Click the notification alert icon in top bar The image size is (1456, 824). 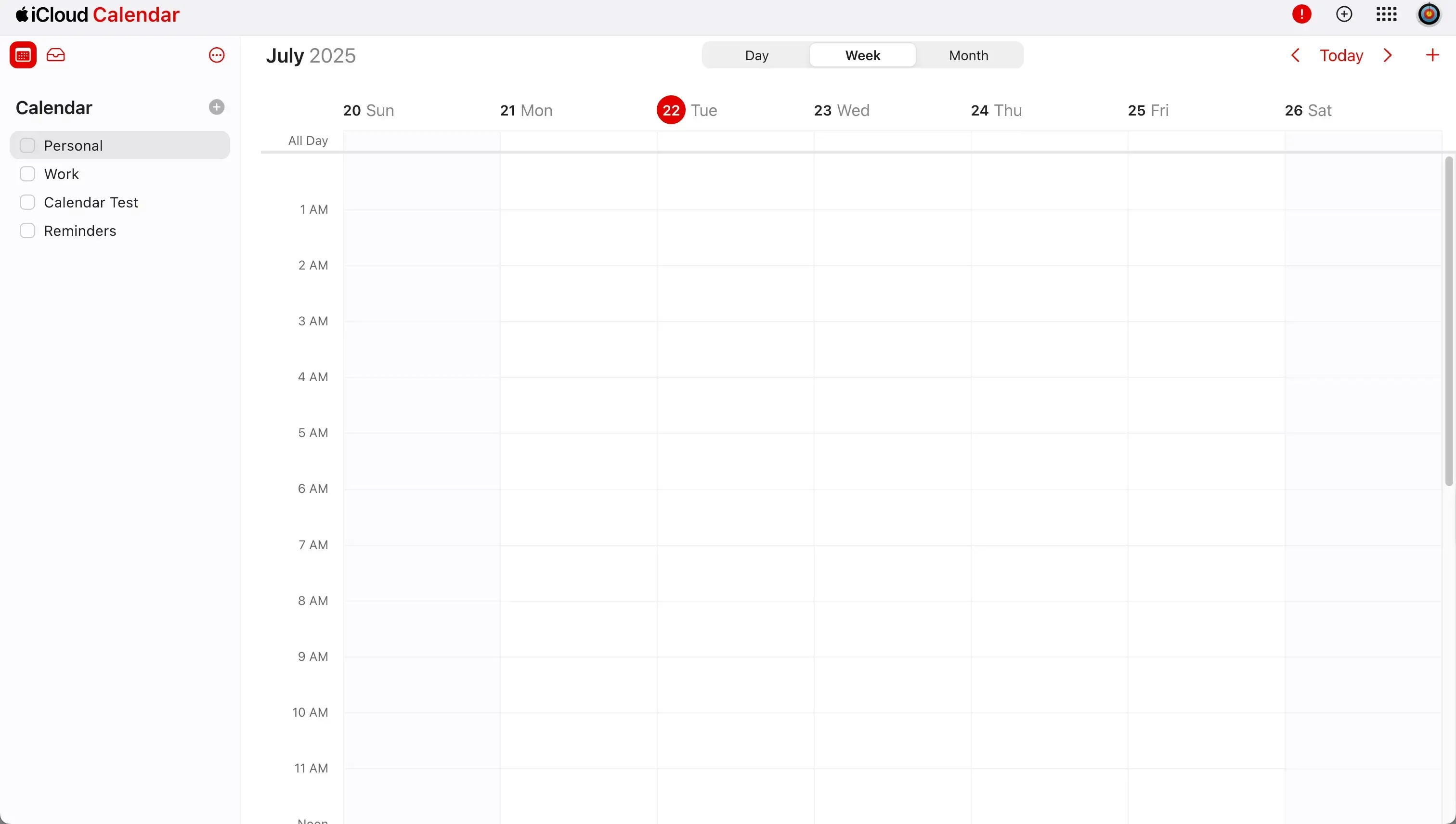click(x=1302, y=14)
